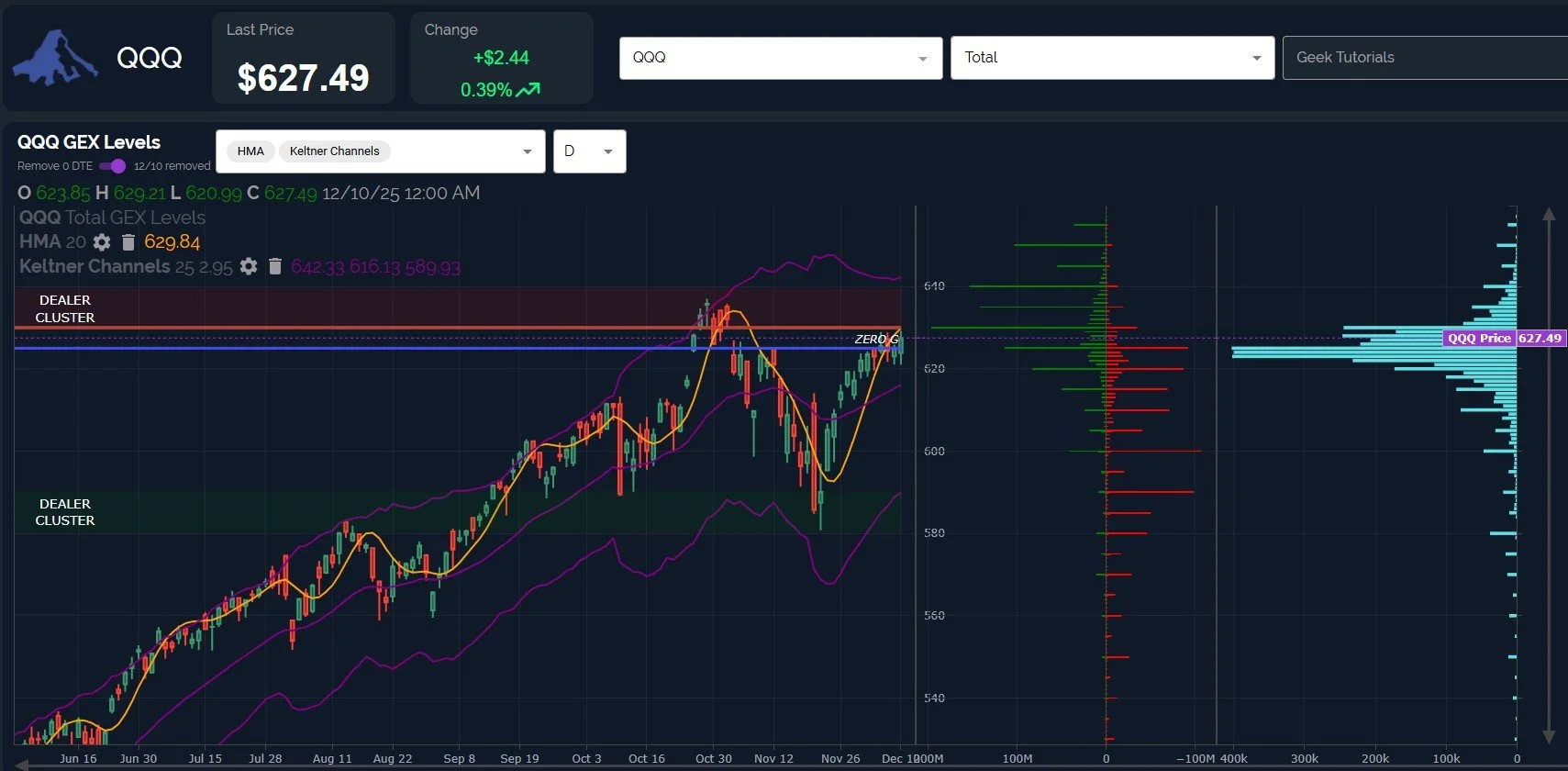Click the Keltner values 642.33 616.13 589.93

point(375,266)
